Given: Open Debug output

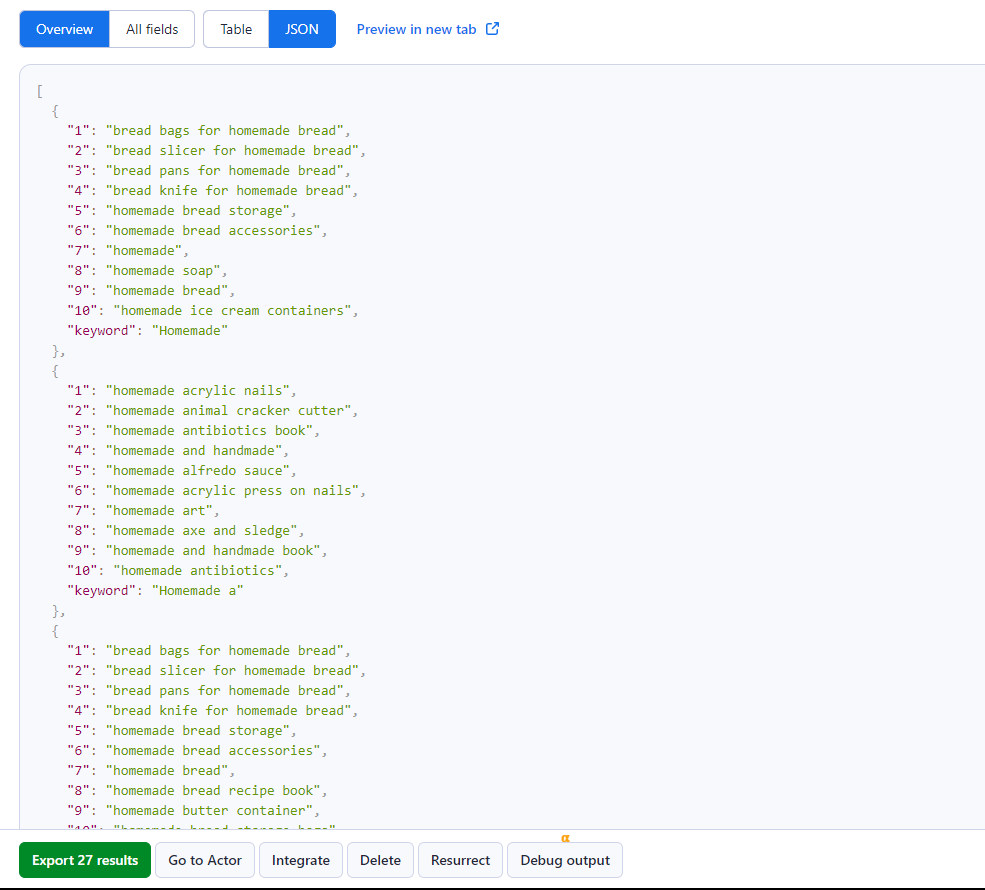Looking at the screenshot, I should 564,860.
